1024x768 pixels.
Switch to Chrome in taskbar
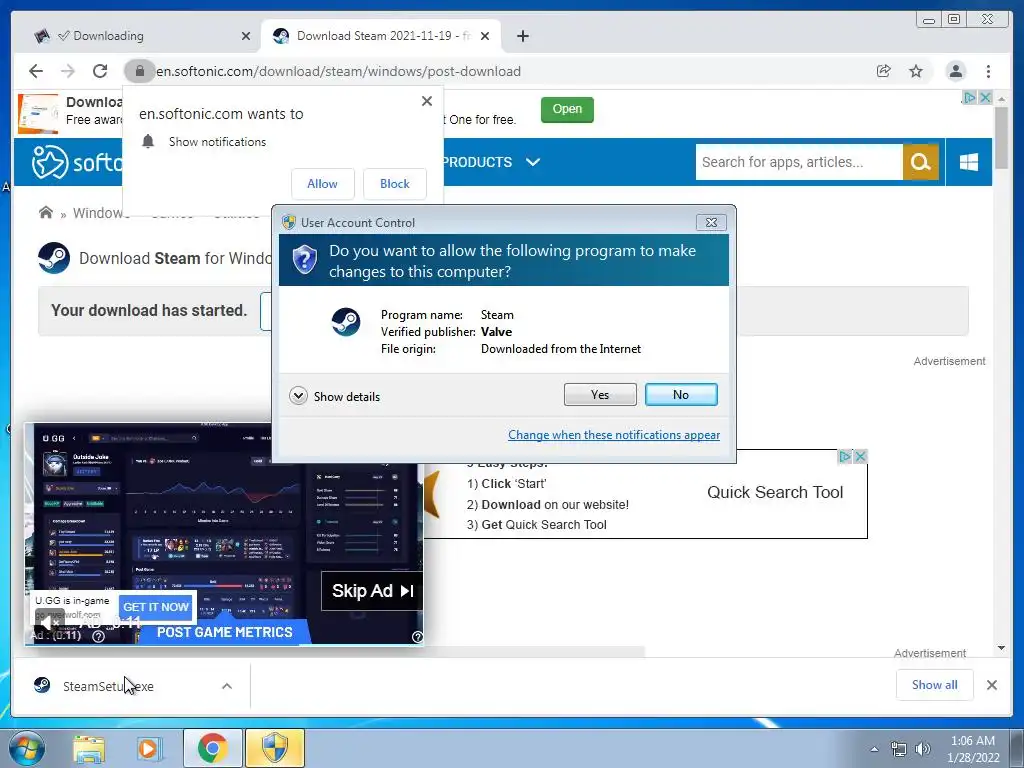(x=213, y=748)
